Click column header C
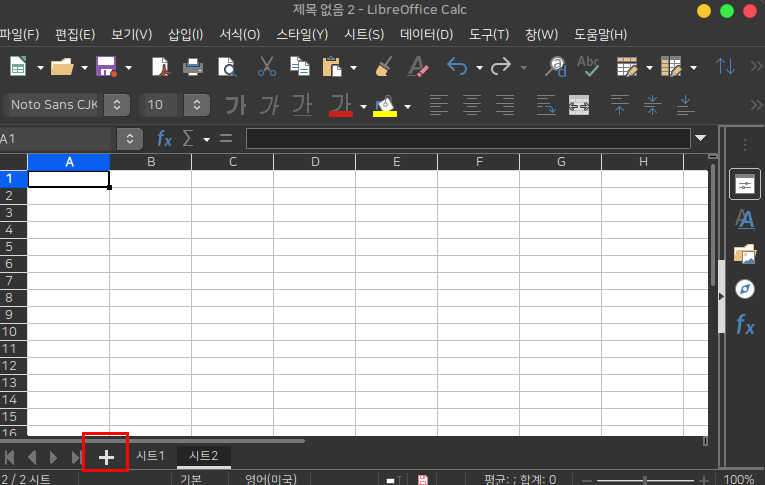The width and height of the screenshot is (765, 485). pos(232,162)
